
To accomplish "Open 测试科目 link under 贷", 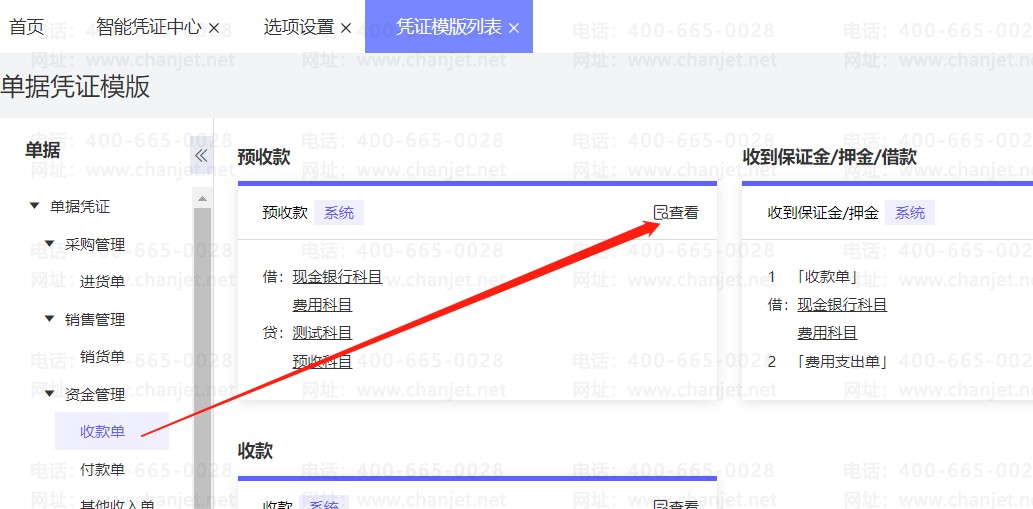I will click(x=322, y=333).
